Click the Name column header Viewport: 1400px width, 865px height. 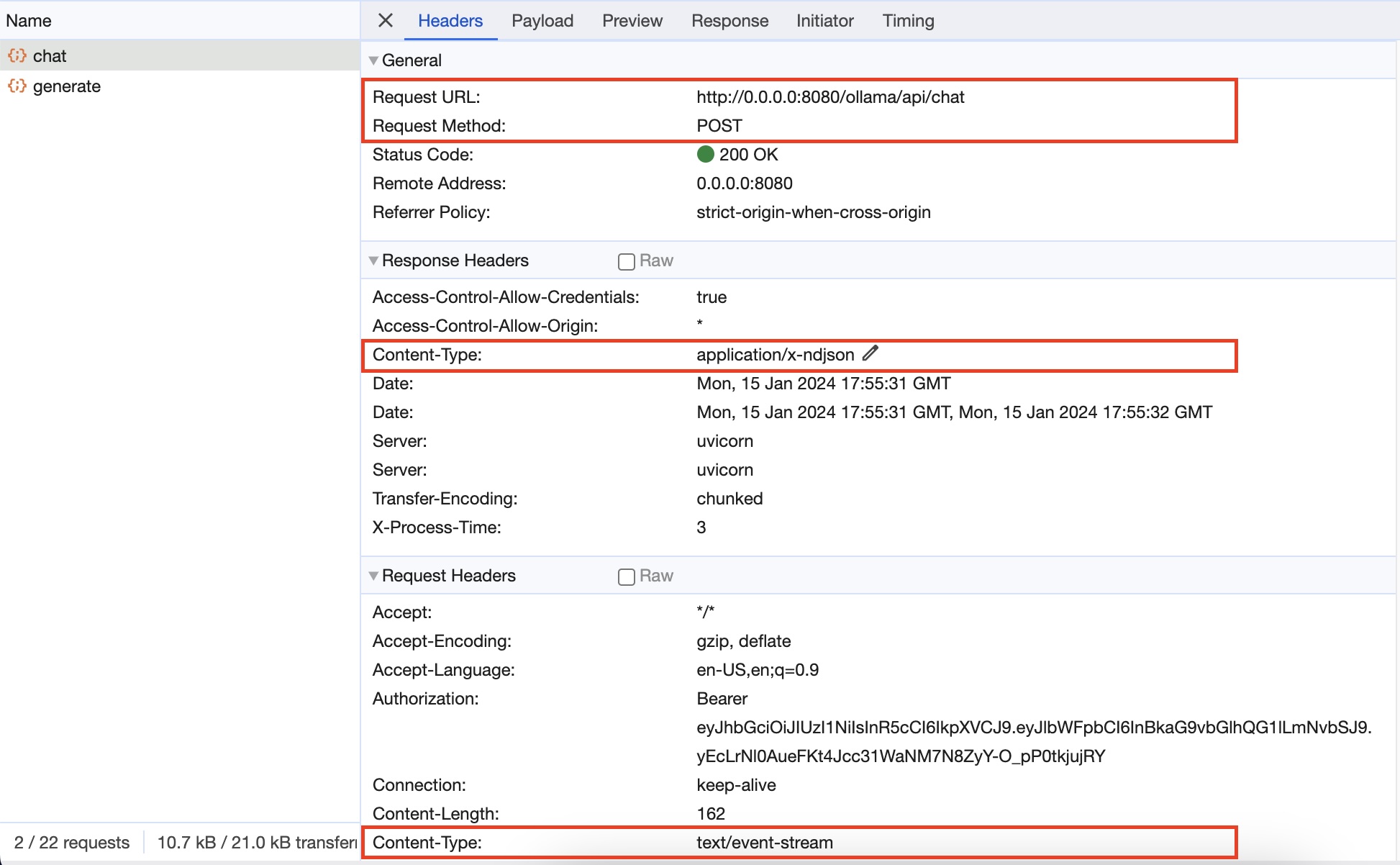click(x=29, y=21)
